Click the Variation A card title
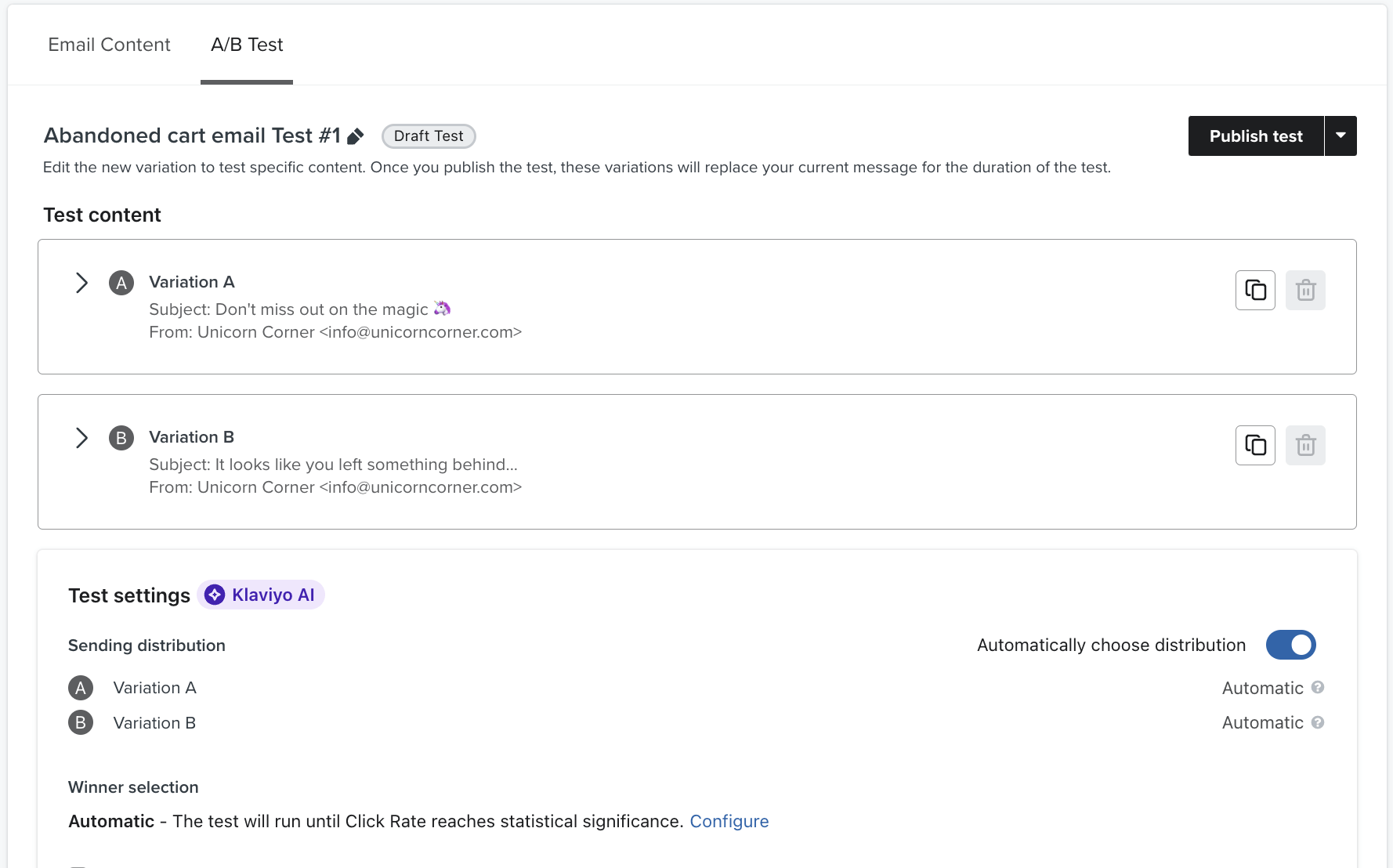This screenshot has height=868, width=1393. pos(192,282)
